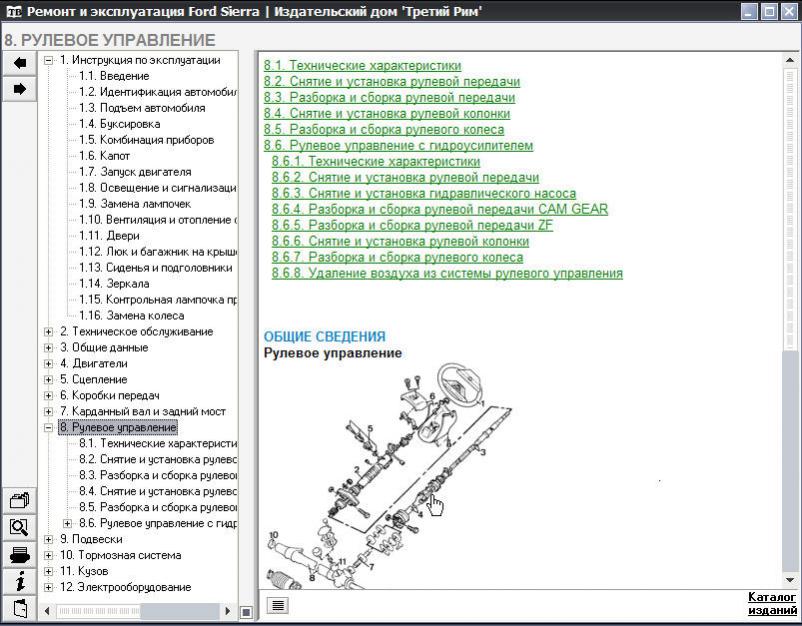Click the printer icon to print
Screen dimensions: 802x626
point(19,554)
